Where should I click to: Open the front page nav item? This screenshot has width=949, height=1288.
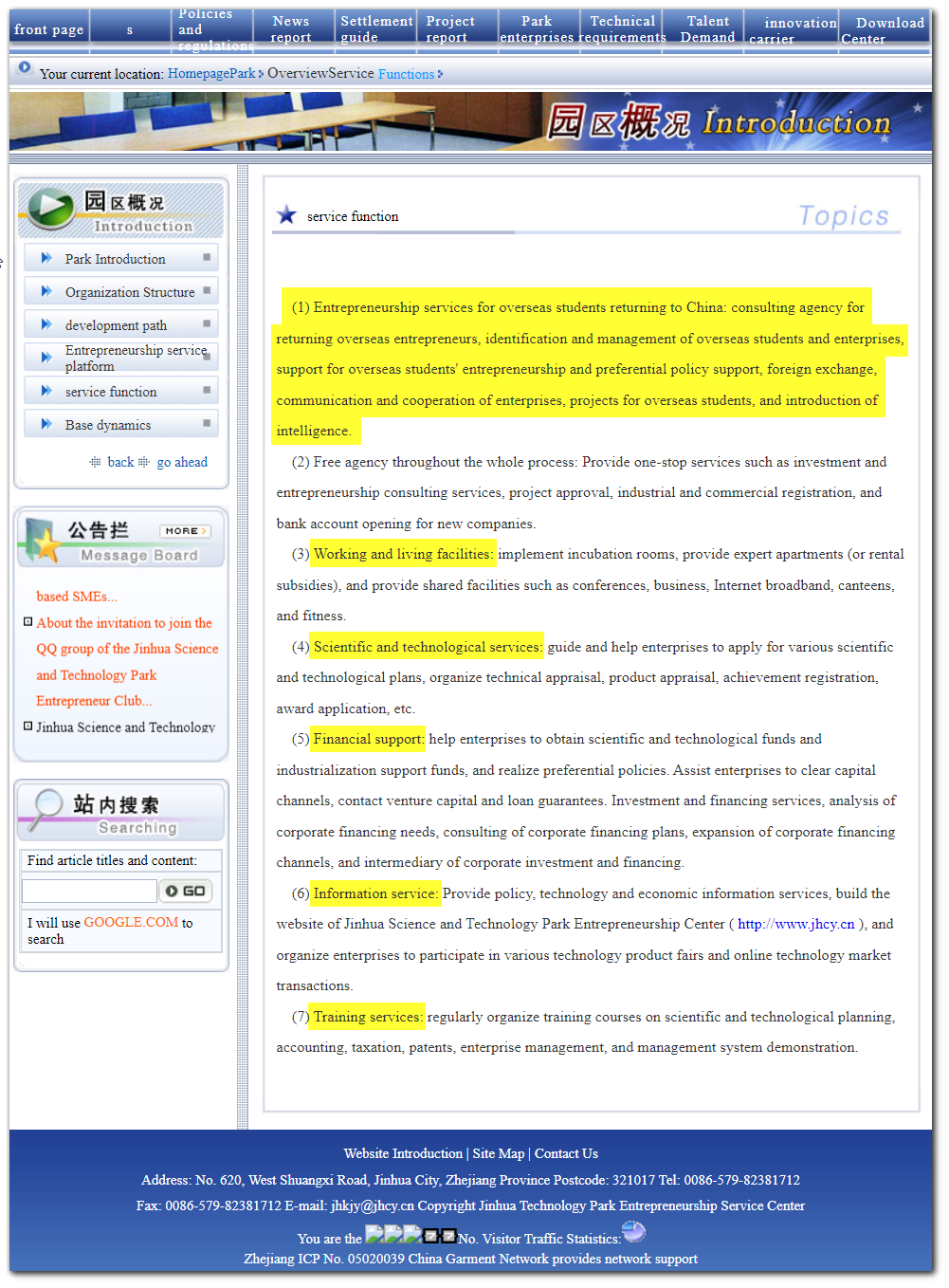point(49,29)
